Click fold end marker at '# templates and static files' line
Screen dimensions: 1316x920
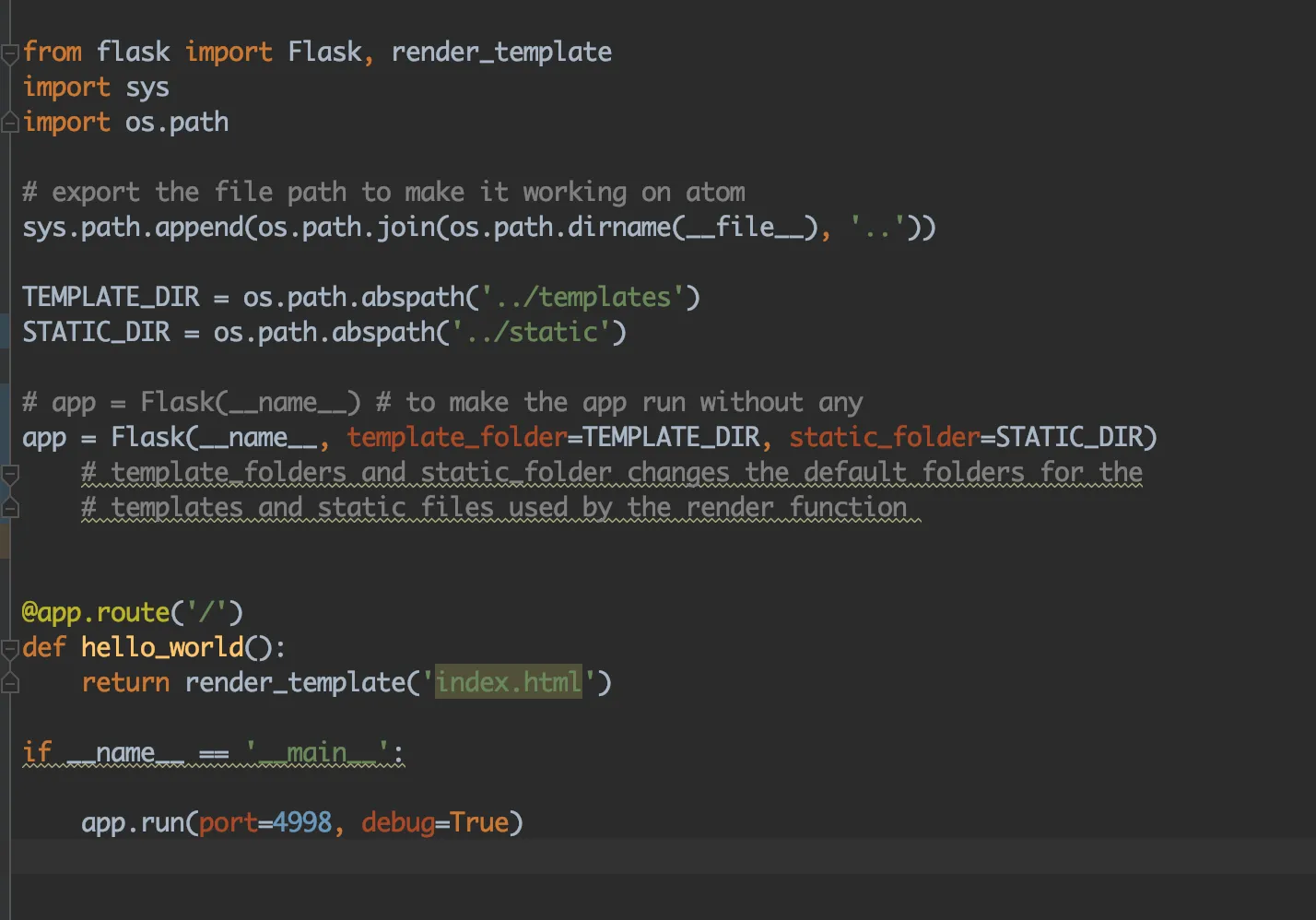pyautogui.click(x=10, y=508)
